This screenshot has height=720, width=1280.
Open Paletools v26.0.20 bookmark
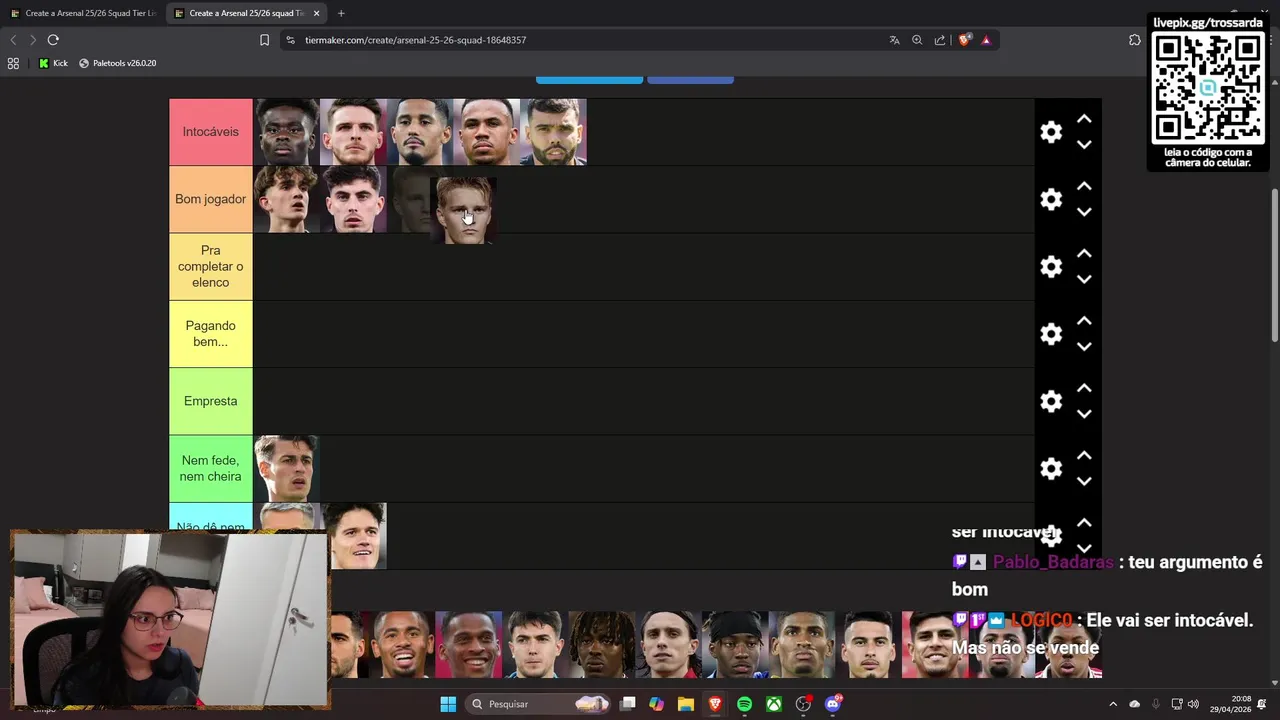(x=117, y=63)
